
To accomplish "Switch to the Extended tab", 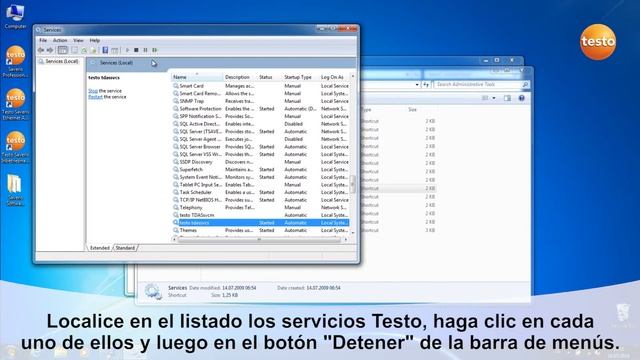I will tap(100, 248).
